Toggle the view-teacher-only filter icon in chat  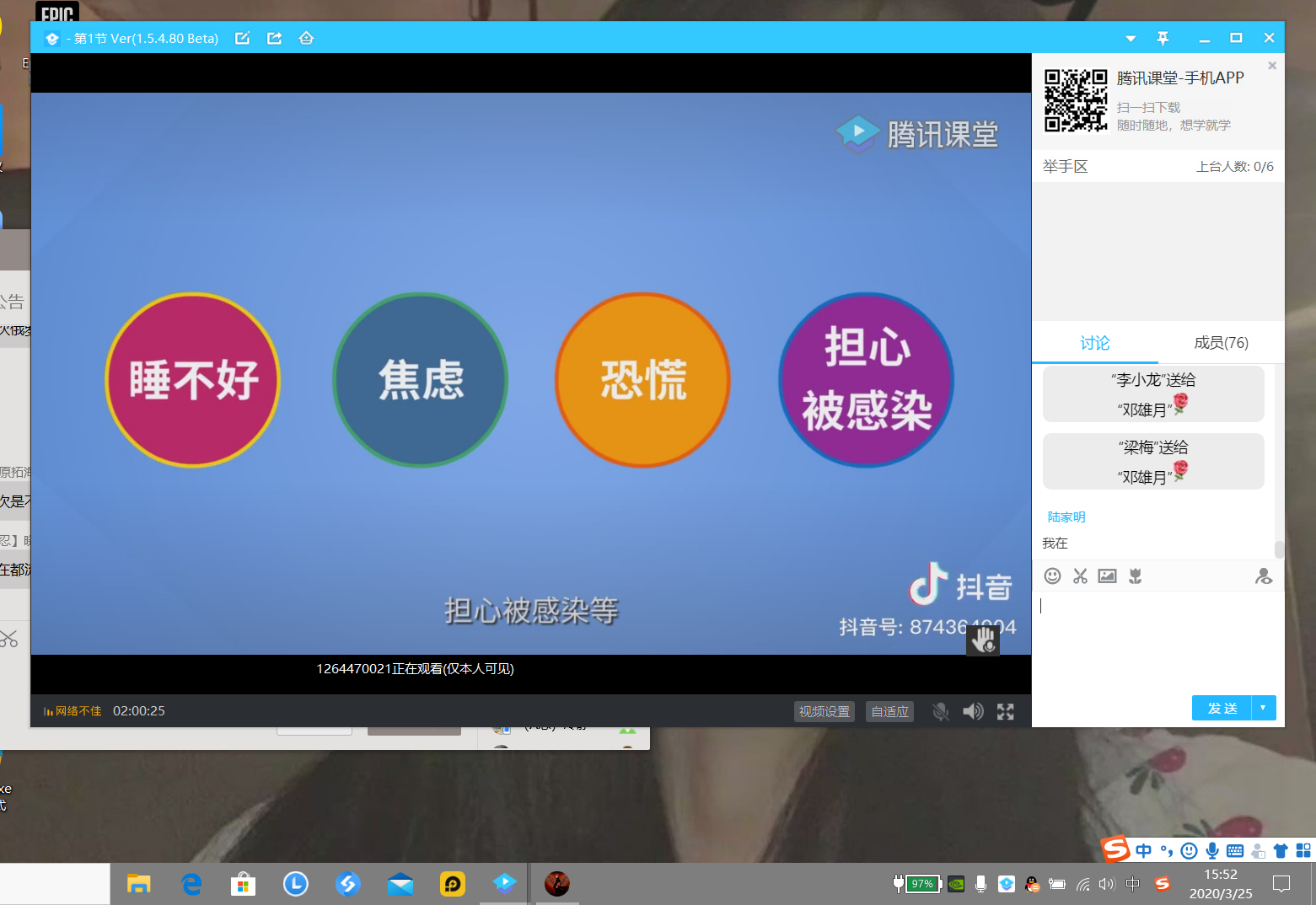point(1263,576)
